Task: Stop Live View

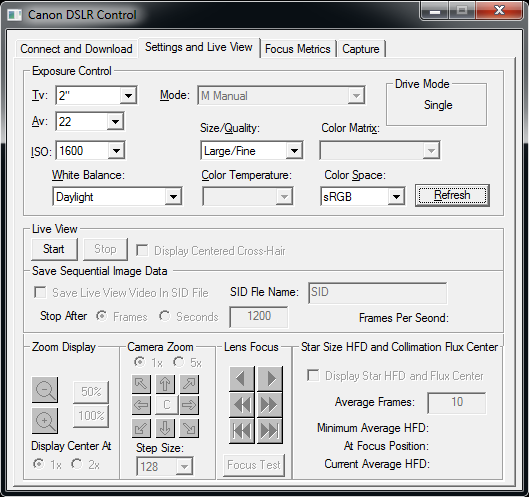Action: [x=105, y=249]
